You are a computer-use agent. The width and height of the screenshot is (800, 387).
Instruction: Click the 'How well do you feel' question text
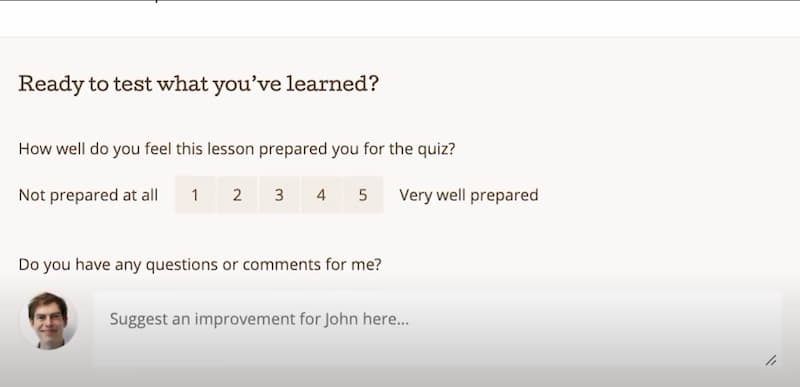pos(237,149)
